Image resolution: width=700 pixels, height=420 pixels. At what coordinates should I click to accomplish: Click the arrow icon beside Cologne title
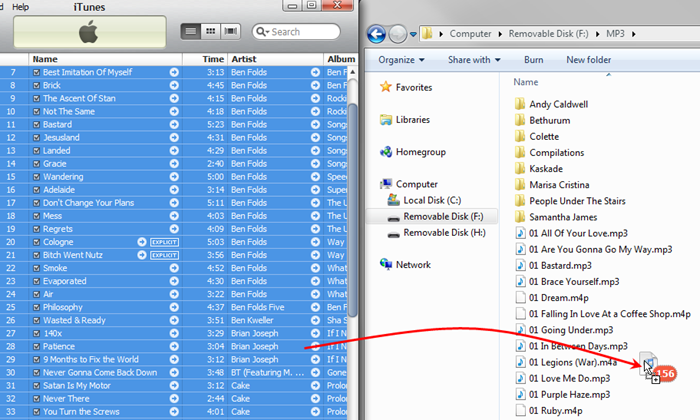142,242
